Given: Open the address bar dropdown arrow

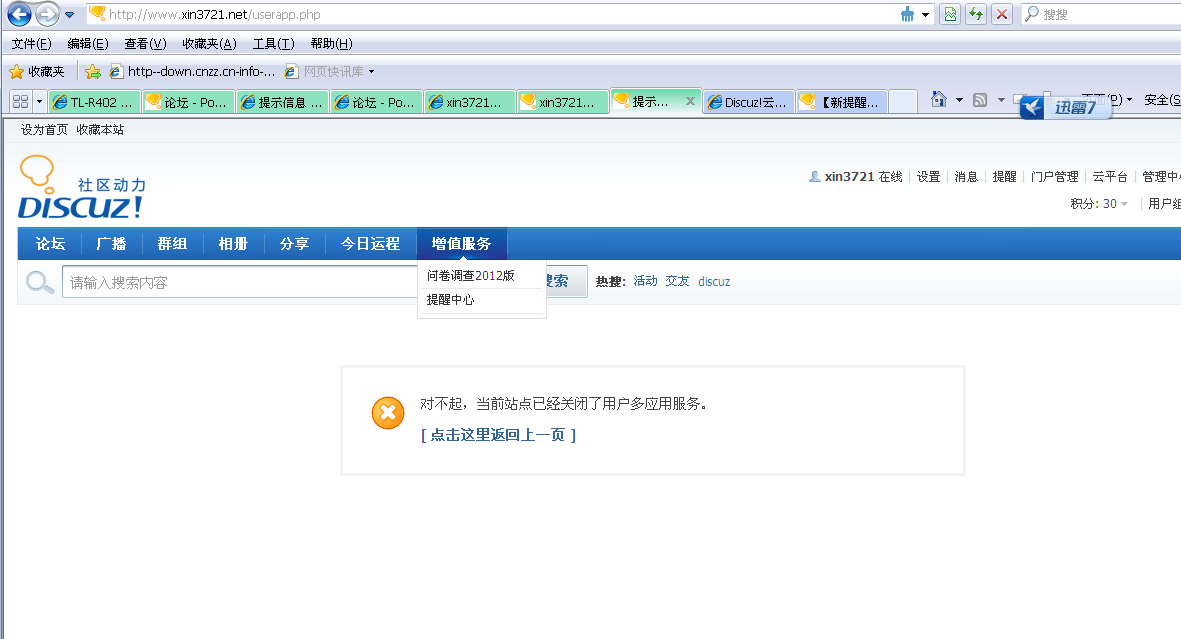Looking at the screenshot, I should (926, 14).
